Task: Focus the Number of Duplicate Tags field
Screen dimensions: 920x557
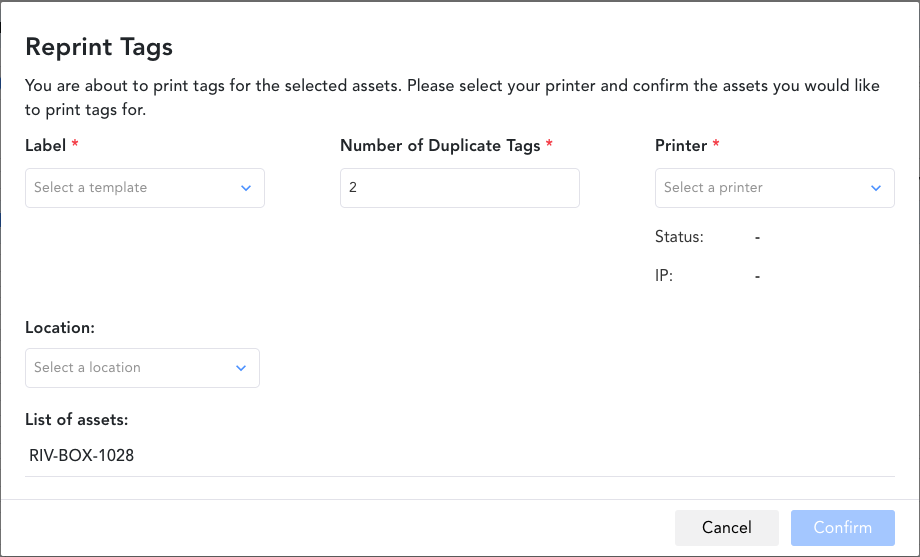Action: [459, 188]
